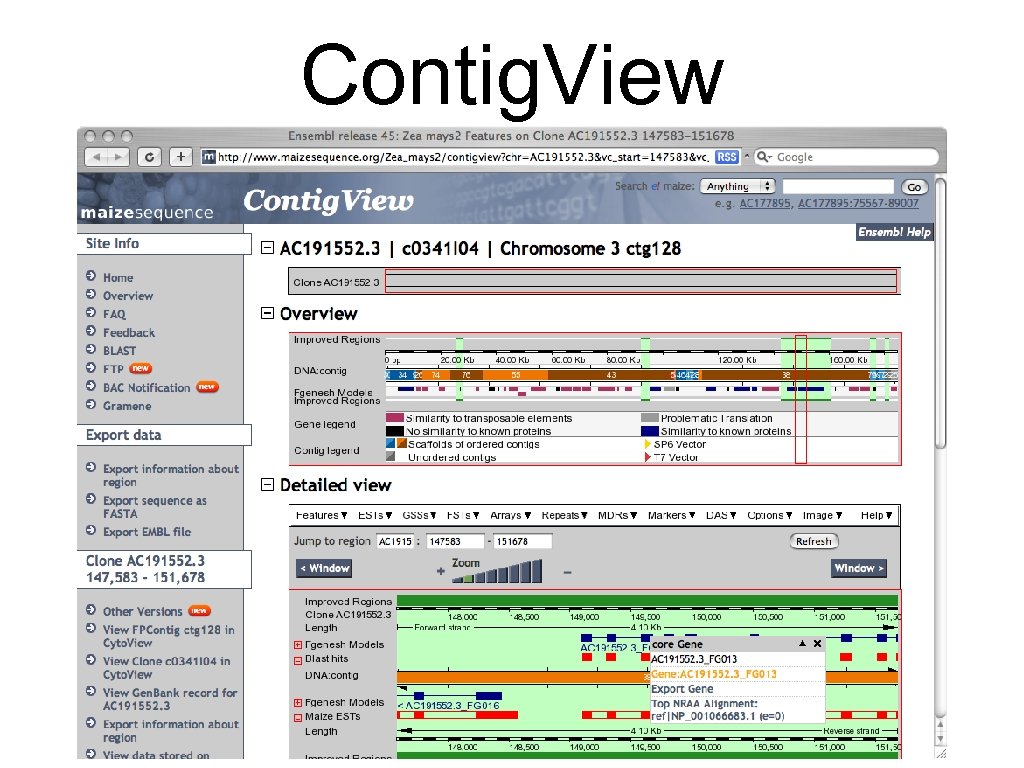
Task: Click the Refresh button
Action: click(813, 540)
